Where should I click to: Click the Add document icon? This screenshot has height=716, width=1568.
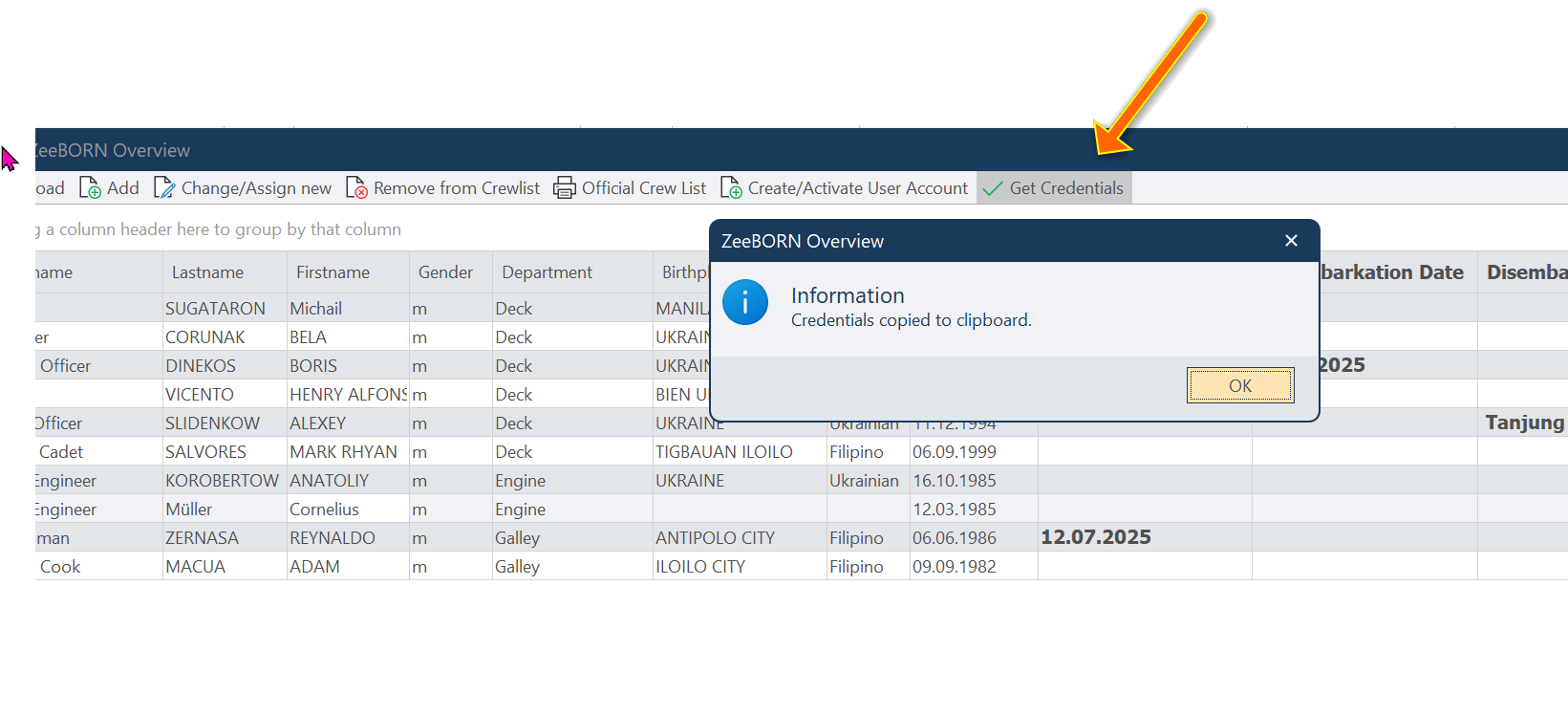point(90,188)
